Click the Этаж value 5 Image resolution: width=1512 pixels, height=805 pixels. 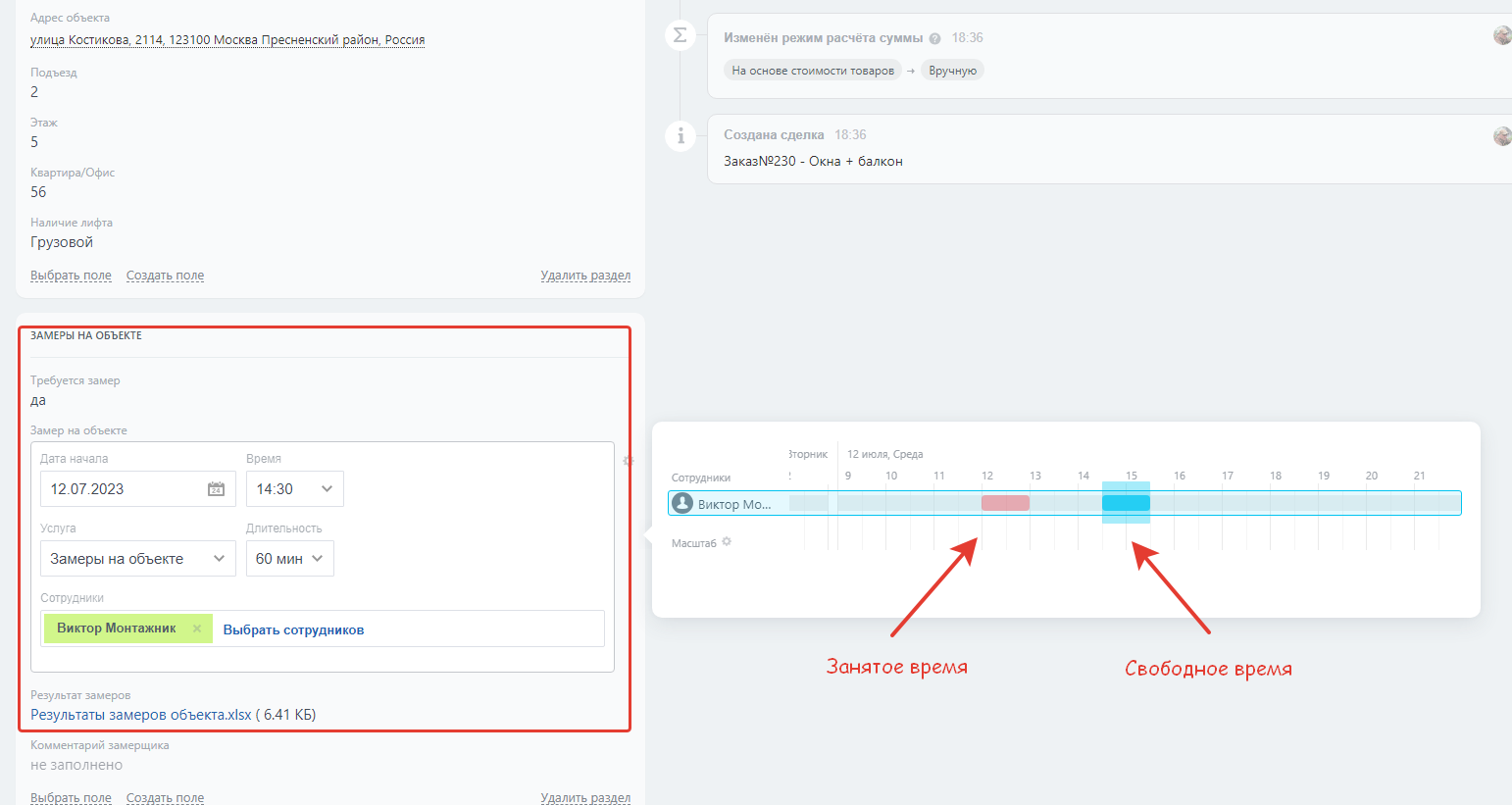34,142
